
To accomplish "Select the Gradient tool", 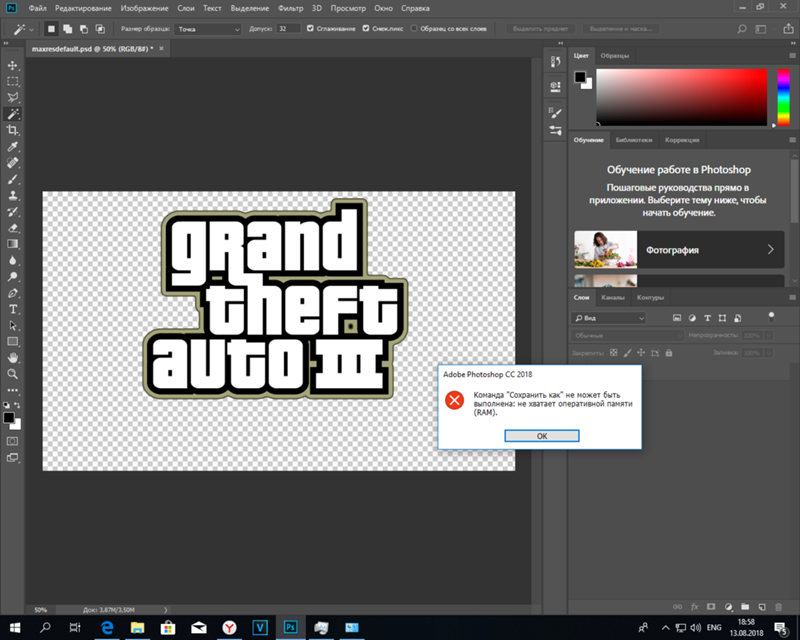I will click(x=13, y=244).
